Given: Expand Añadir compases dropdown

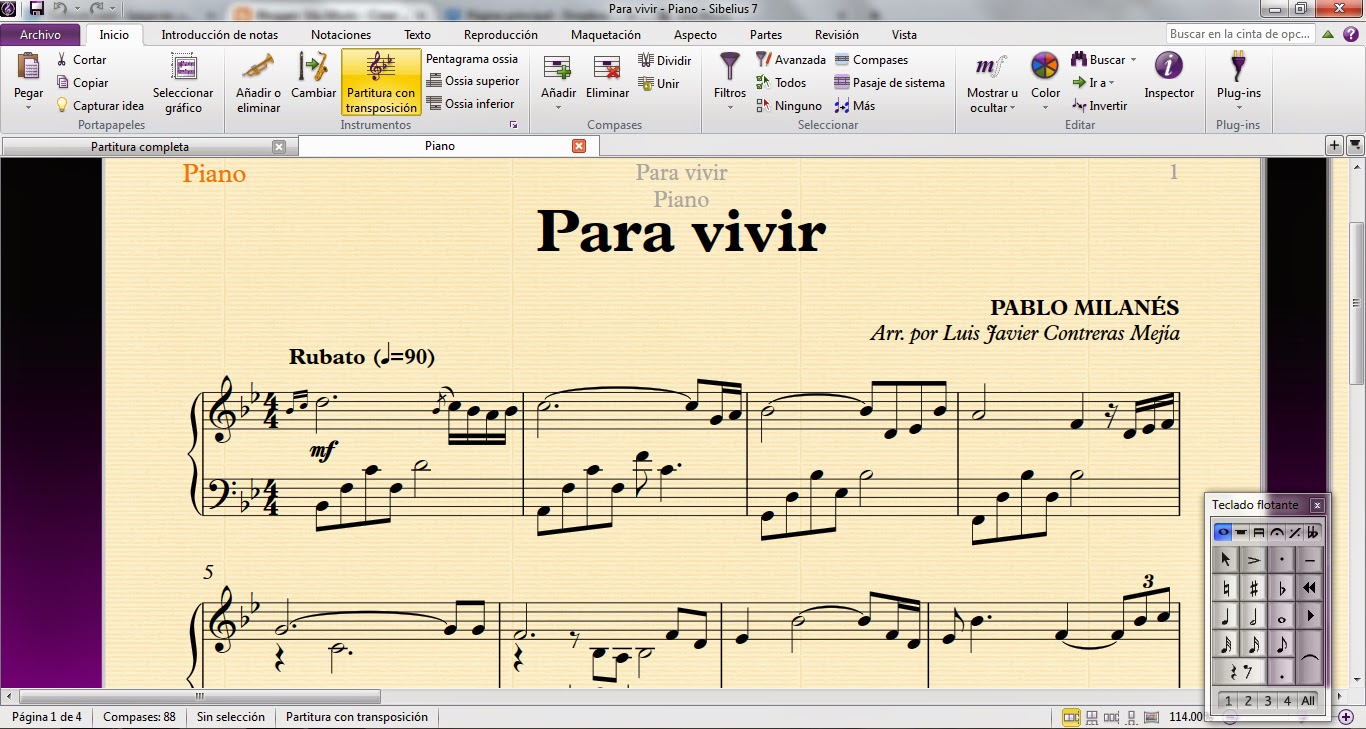Looking at the screenshot, I should 558,106.
